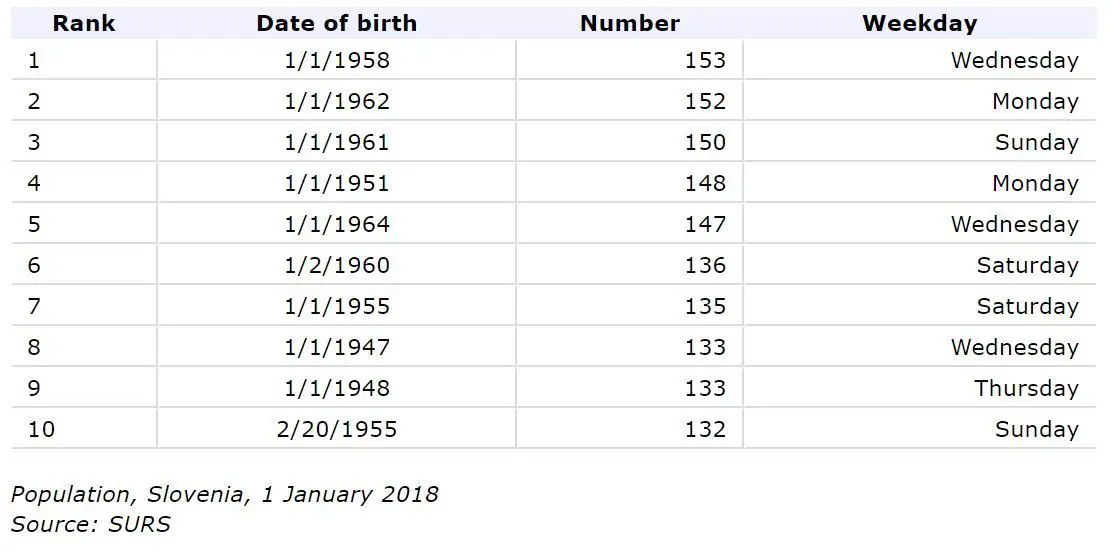This screenshot has width=1113, height=551.
Task: Select the date 1/1/1947 cell
Action: 337,347
